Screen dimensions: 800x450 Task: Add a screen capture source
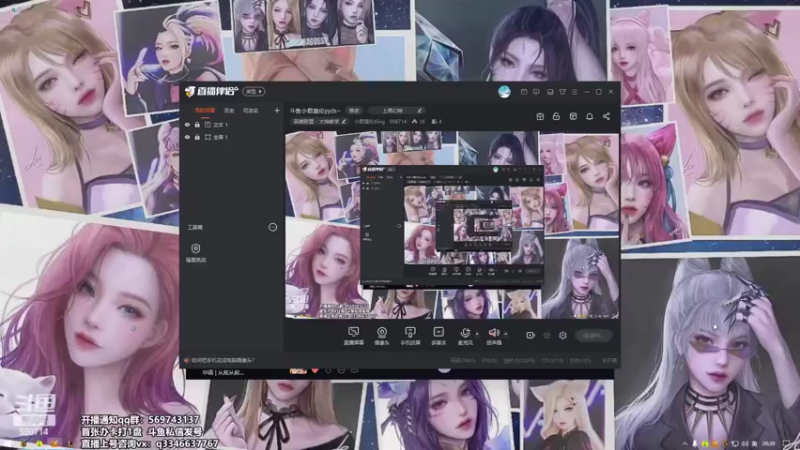354,336
